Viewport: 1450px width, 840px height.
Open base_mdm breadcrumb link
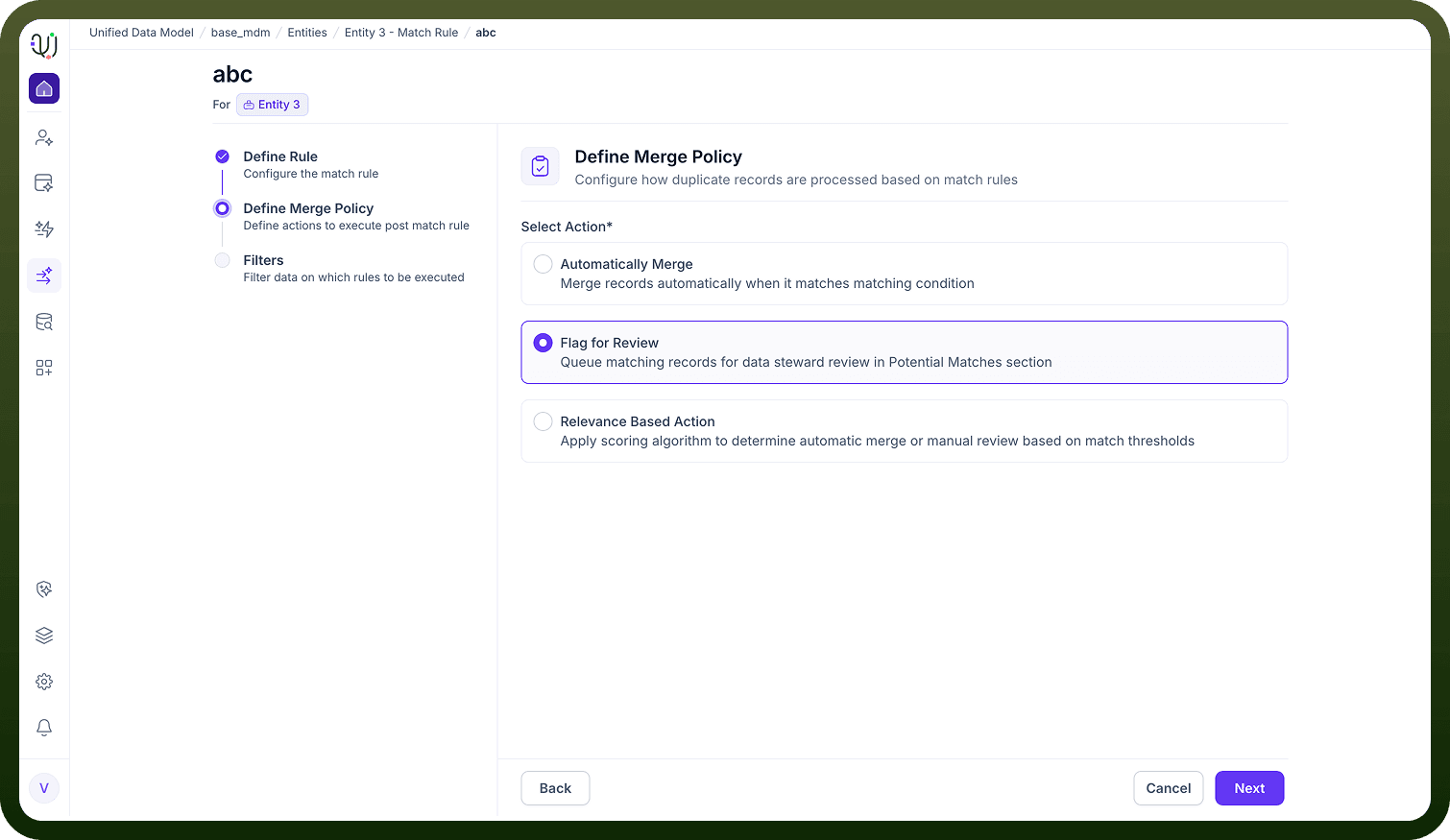240,33
